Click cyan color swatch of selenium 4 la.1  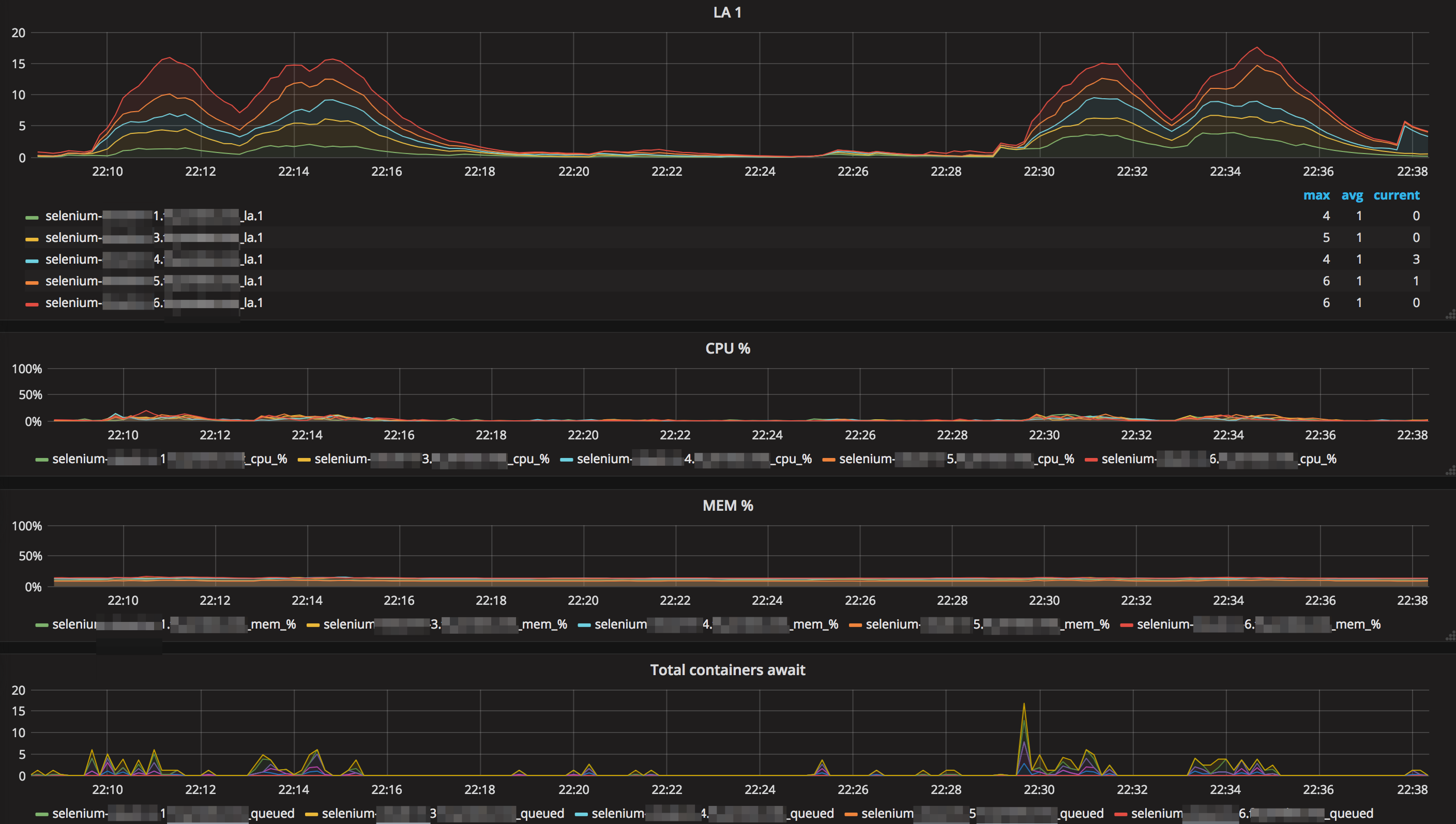point(32,261)
